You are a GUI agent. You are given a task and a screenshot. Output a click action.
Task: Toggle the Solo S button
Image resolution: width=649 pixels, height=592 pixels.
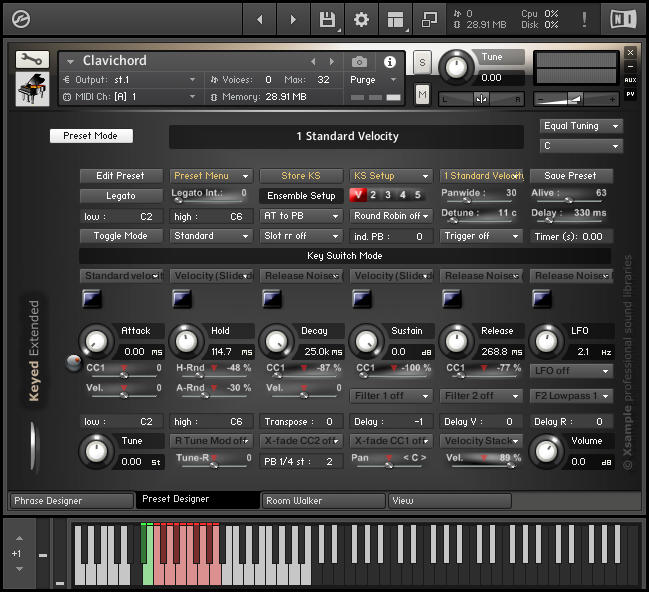(422, 61)
